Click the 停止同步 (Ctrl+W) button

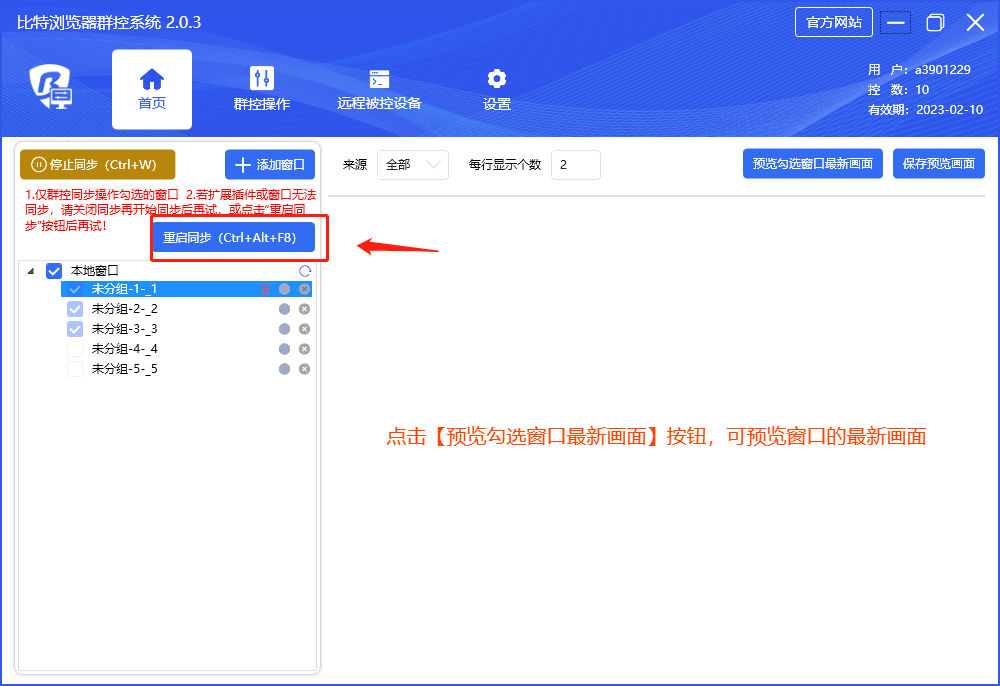point(97,165)
